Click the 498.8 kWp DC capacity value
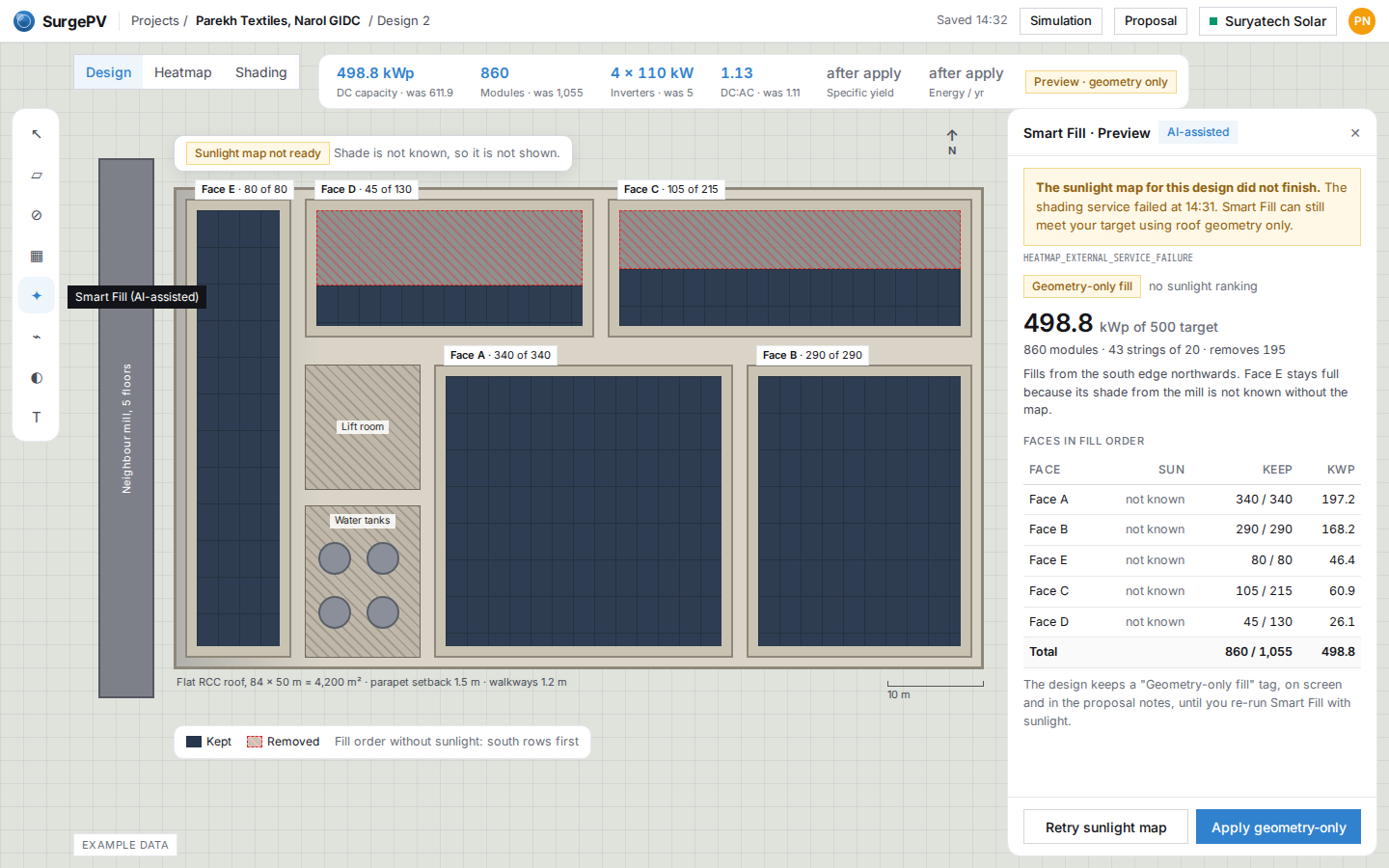The width and height of the screenshot is (1389, 868). (375, 73)
